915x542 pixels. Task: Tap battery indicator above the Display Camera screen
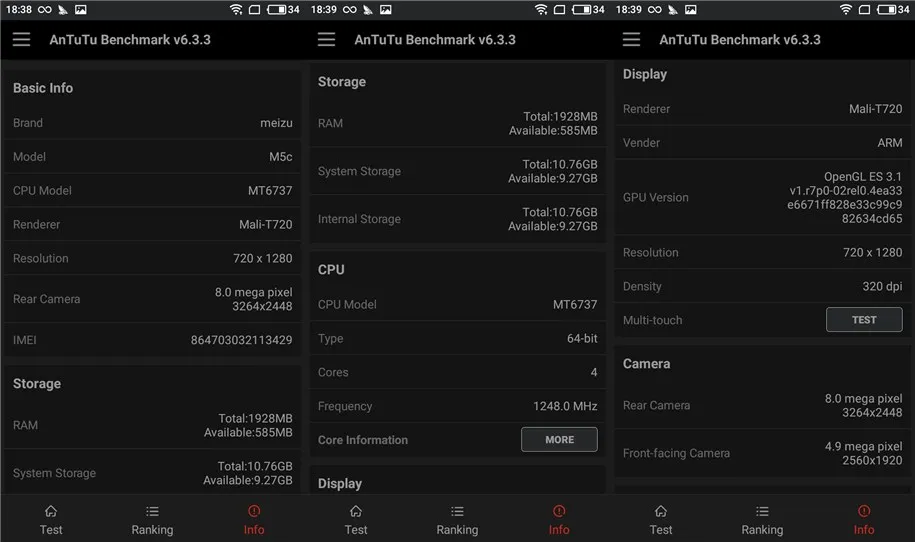tap(893, 9)
